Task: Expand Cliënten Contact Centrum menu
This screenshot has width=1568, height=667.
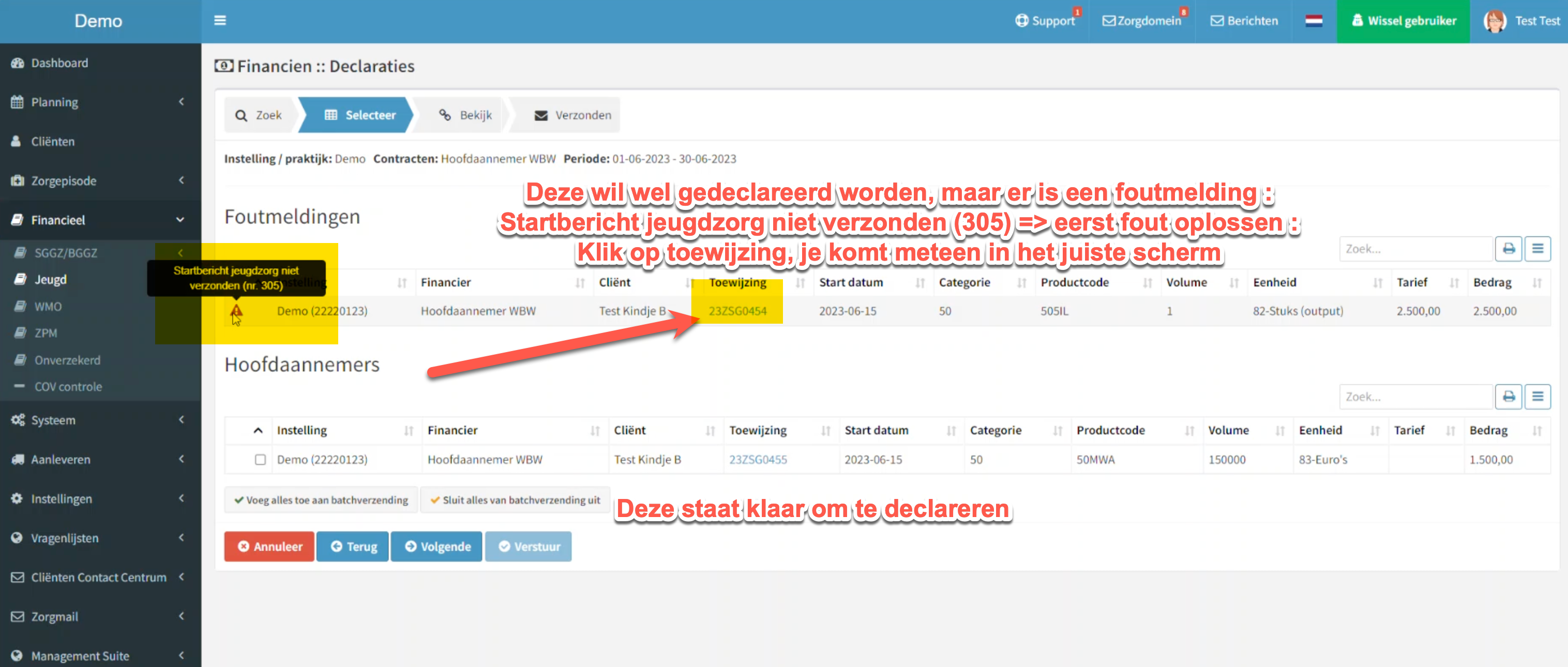Action: (x=100, y=577)
